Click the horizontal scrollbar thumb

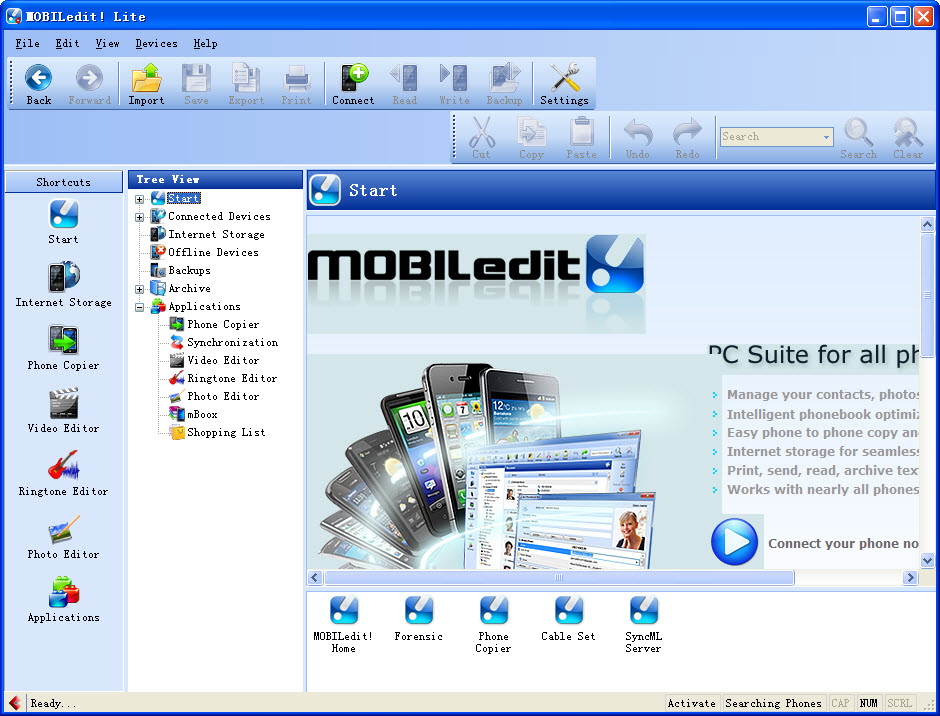(x=559, y=577)
